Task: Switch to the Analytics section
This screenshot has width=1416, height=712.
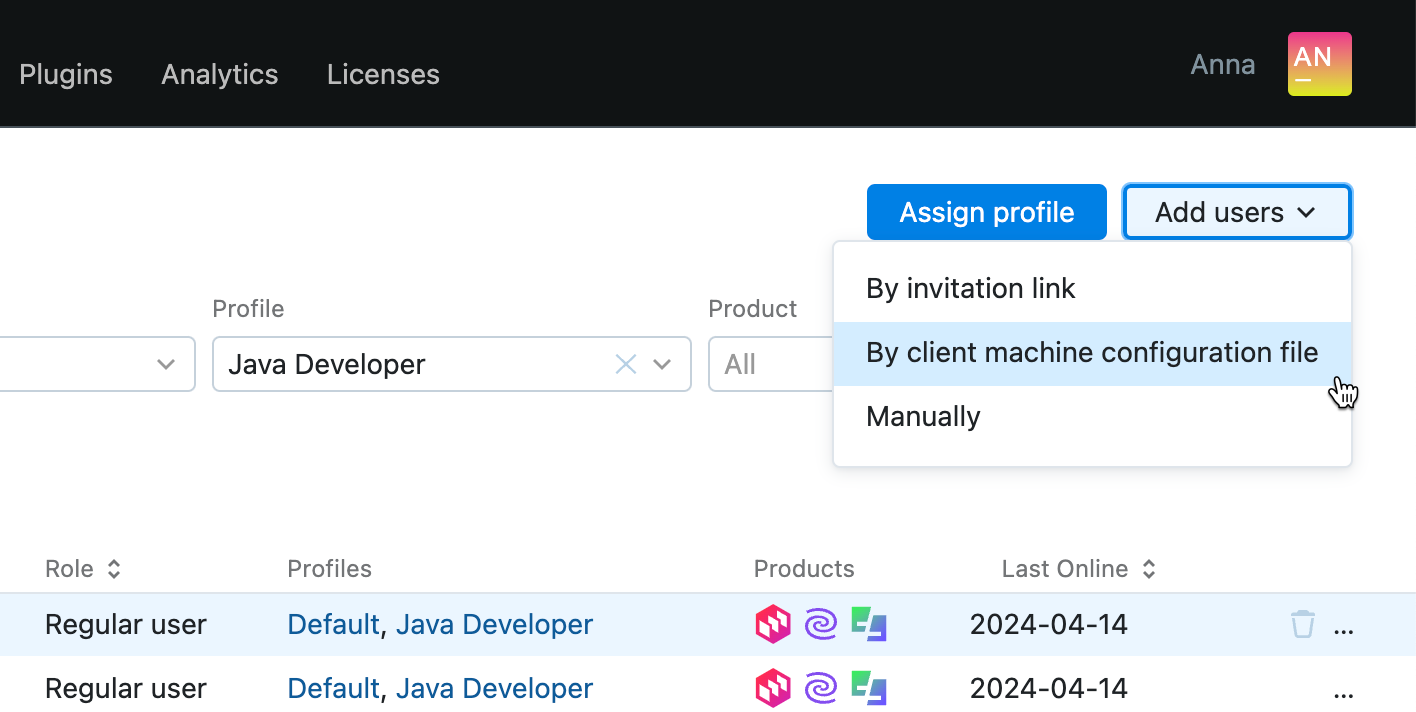Action: coord(219,74)
